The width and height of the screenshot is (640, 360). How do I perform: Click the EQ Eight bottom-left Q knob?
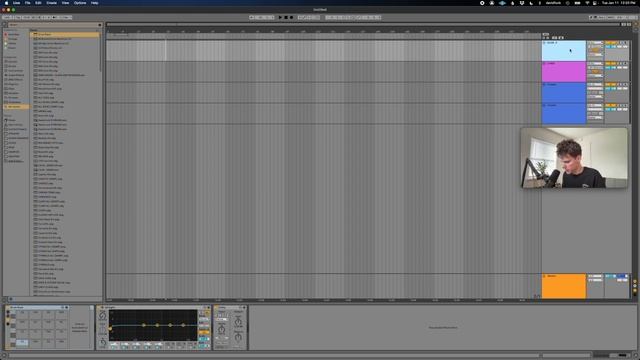coord(103,342)
